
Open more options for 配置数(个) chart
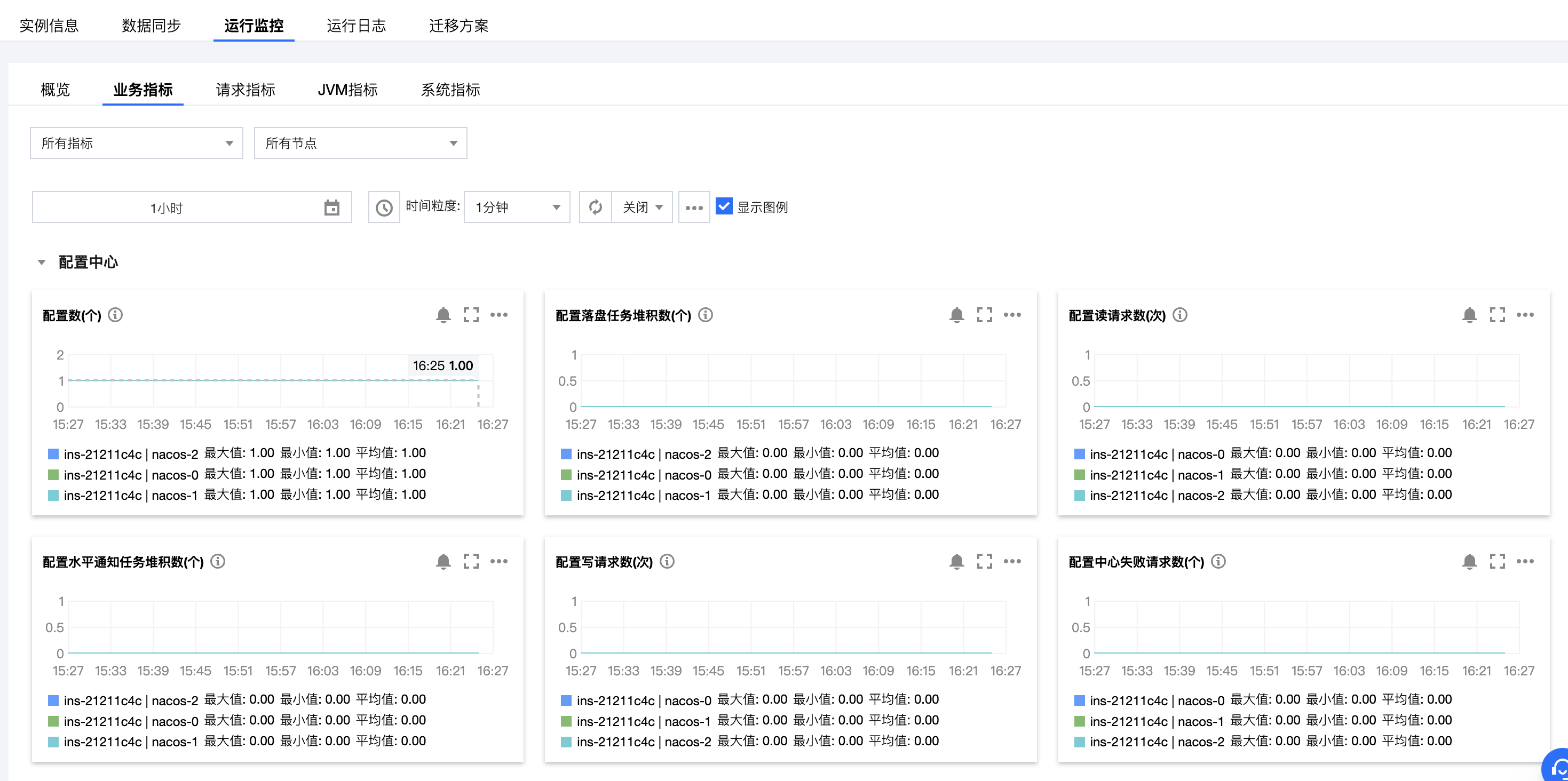click(499, 315)
